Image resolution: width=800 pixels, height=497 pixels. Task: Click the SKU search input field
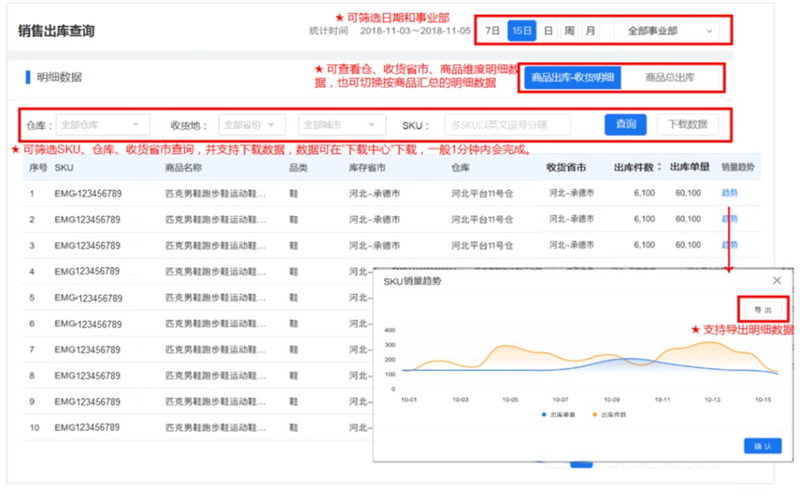(507, 125)
